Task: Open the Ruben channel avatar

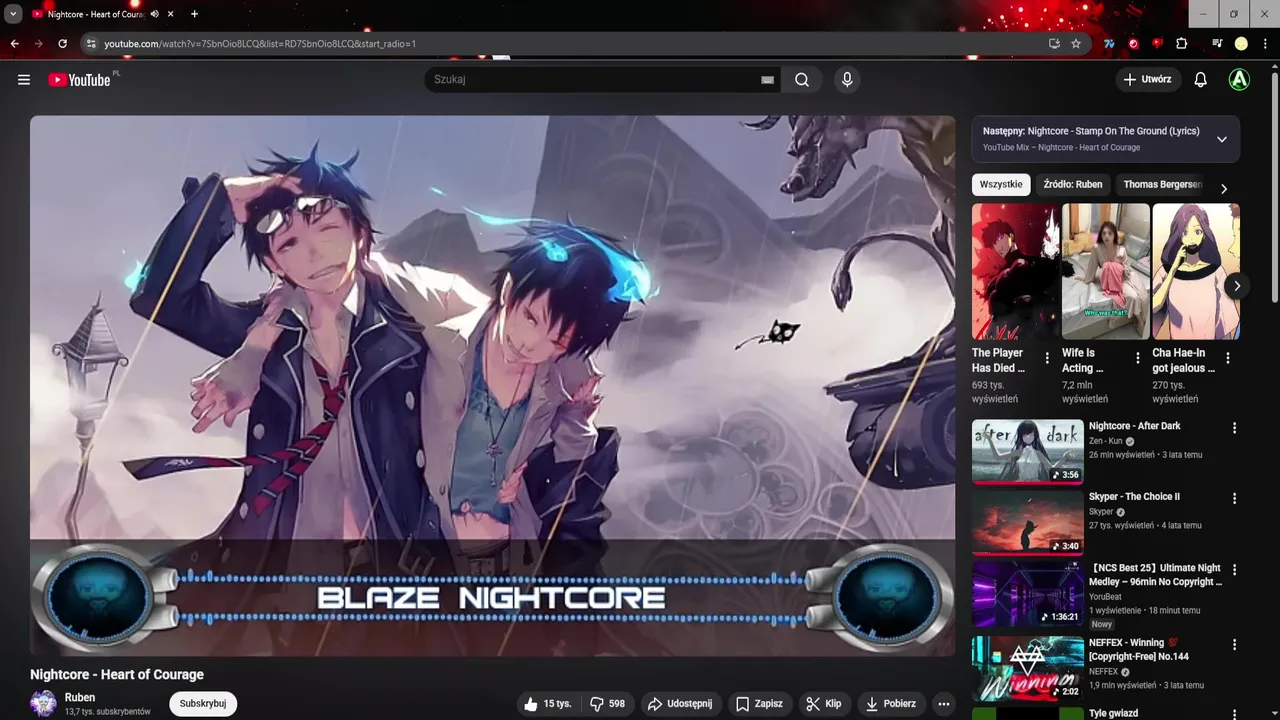Action: [x=43, y=704]
